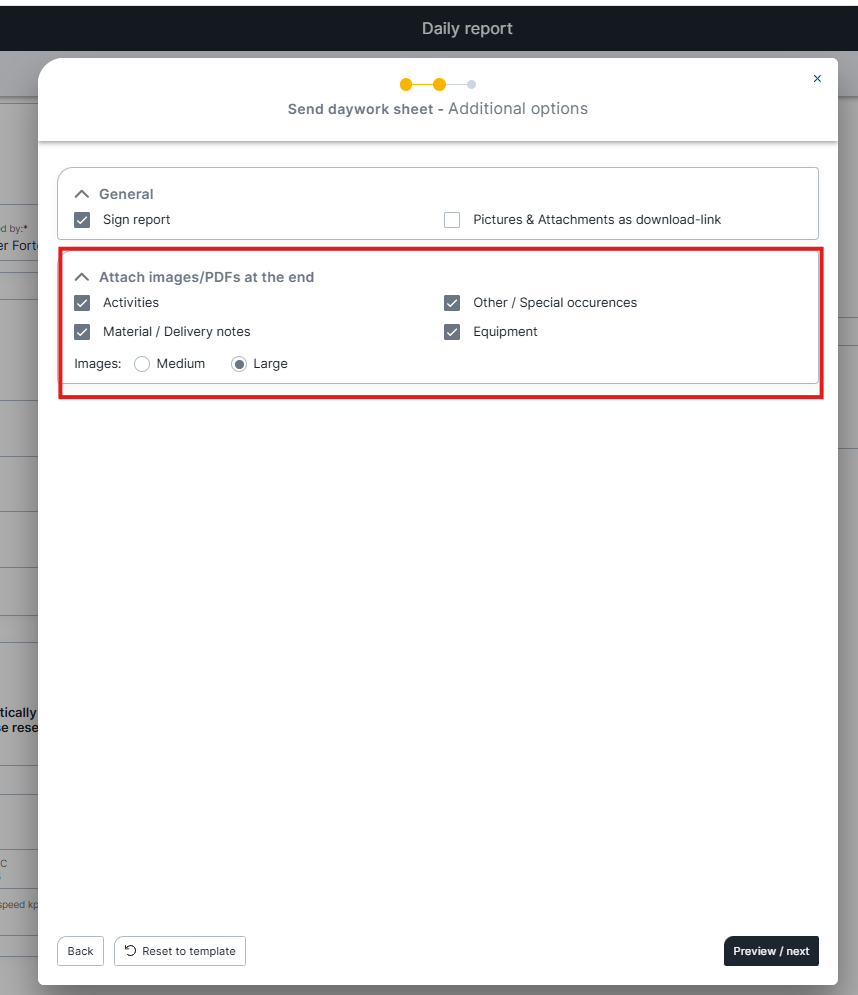Click the Images: label
The width and height of the screenshot is (858, 995).
[98, 364]
